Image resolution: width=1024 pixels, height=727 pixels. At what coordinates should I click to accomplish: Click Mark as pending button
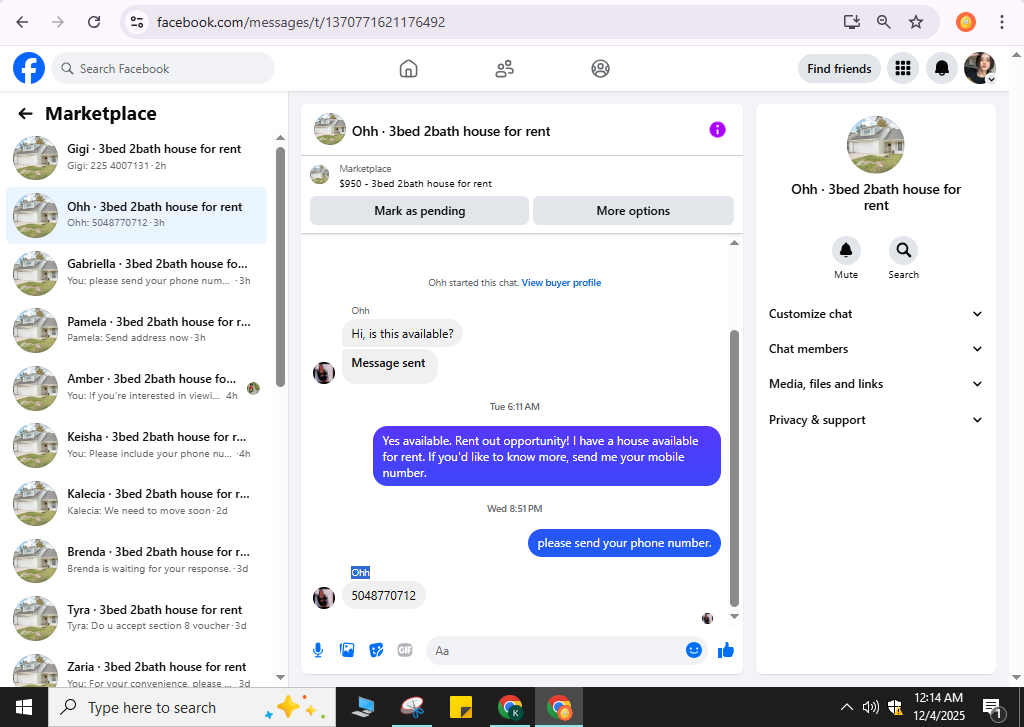coord(419,211)
